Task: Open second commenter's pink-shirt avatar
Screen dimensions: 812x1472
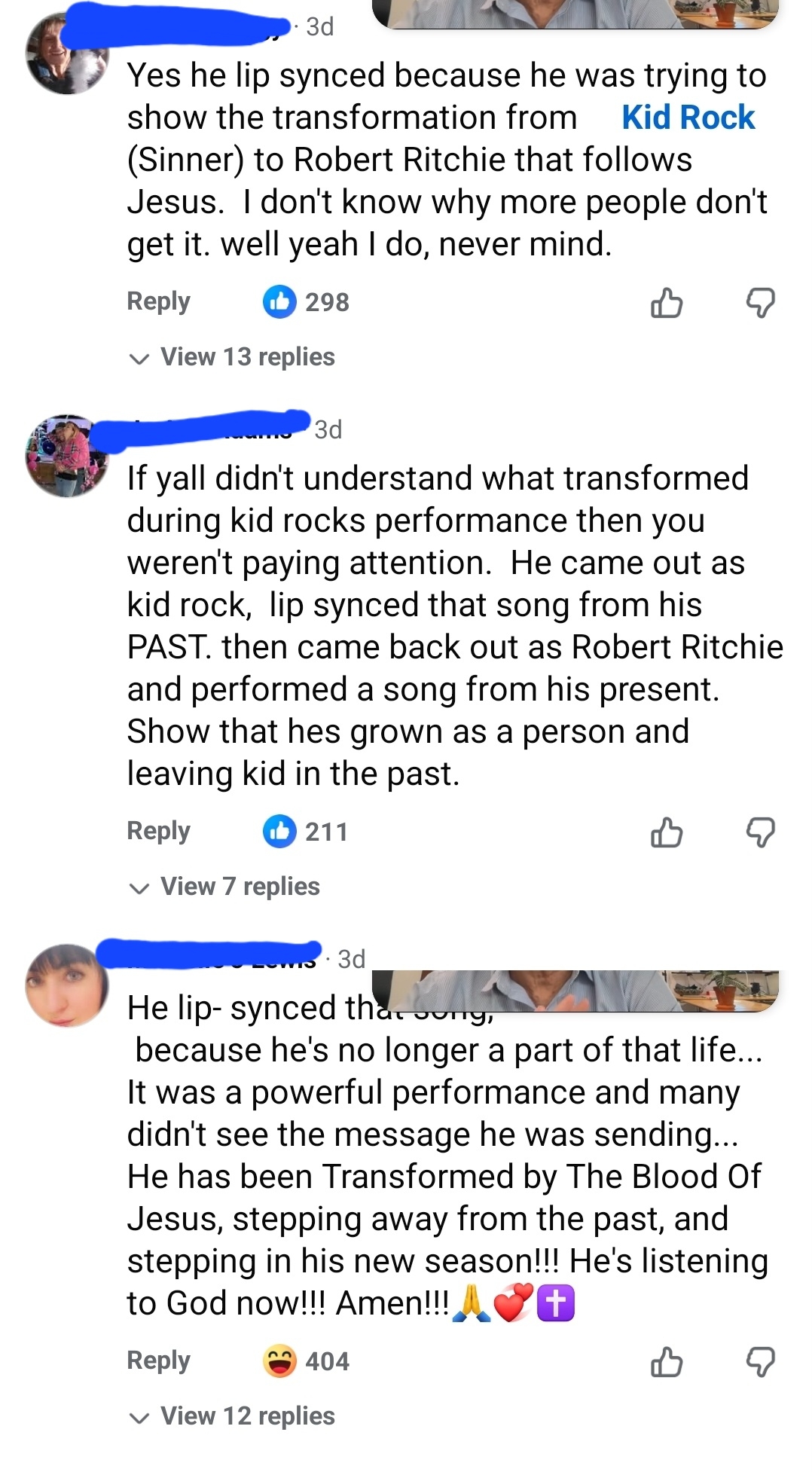Action: 67,456
